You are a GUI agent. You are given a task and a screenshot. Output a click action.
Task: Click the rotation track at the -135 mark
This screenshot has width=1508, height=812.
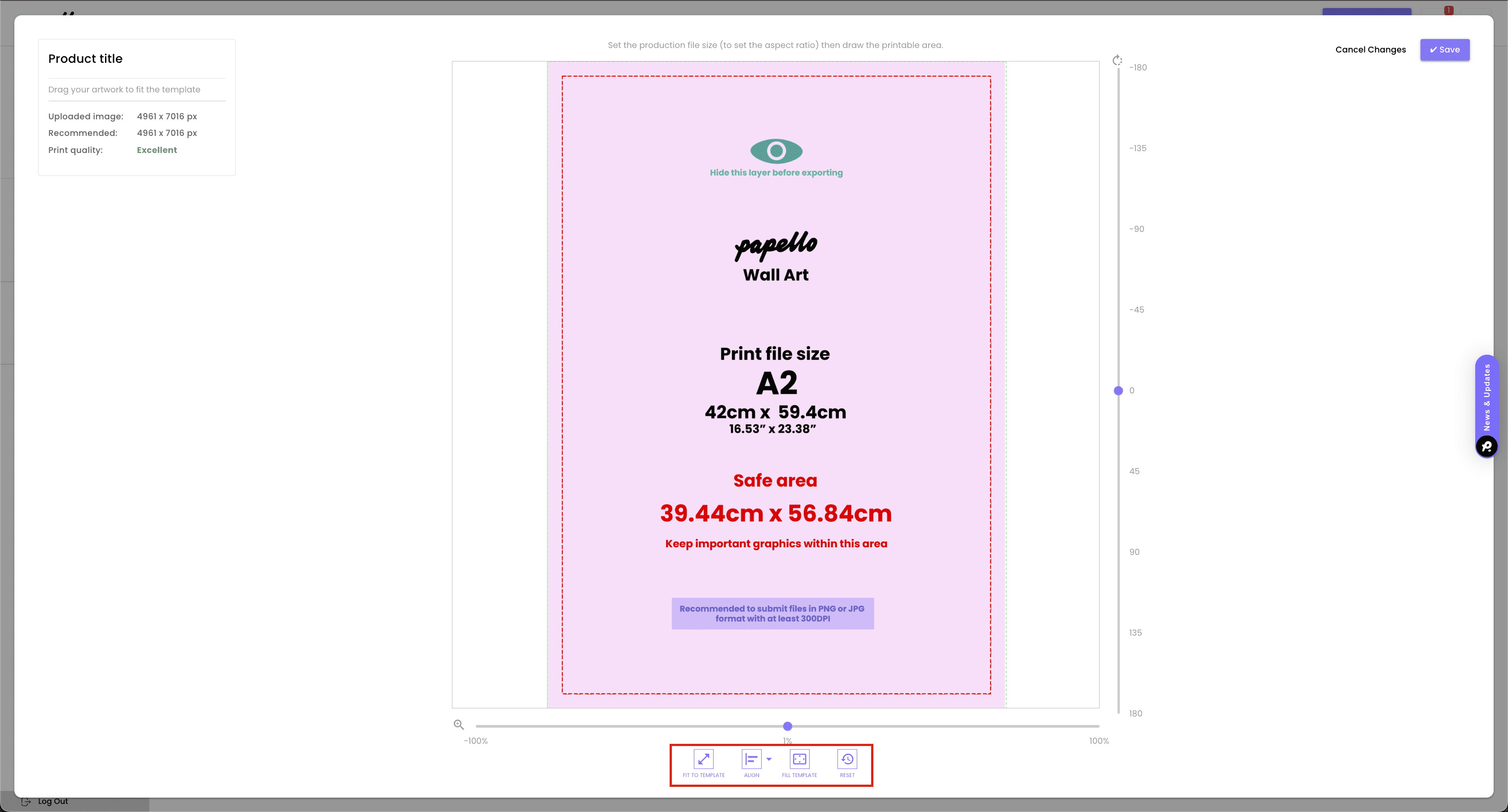[1118, 148]
